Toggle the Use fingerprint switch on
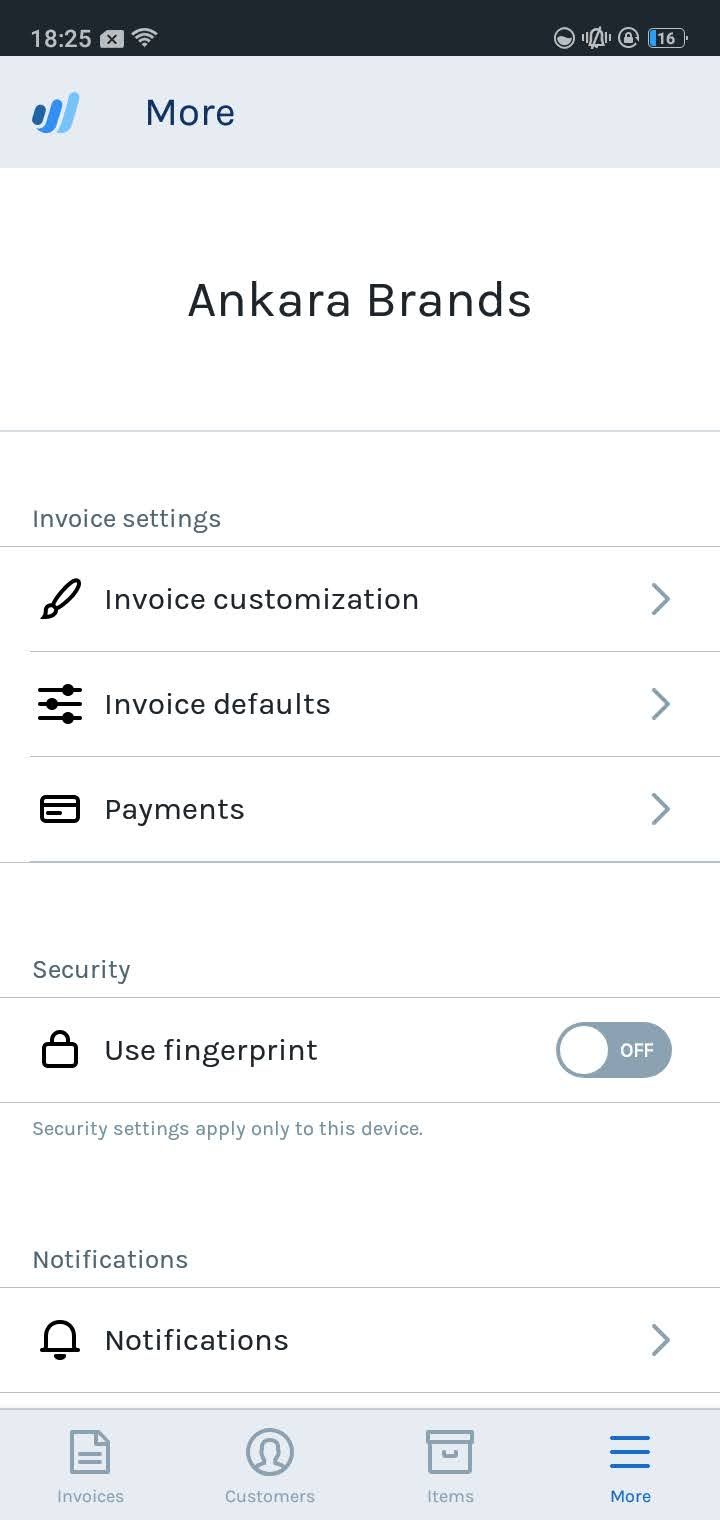Viewport: 720px width, 1520px height. point(613,1050)
